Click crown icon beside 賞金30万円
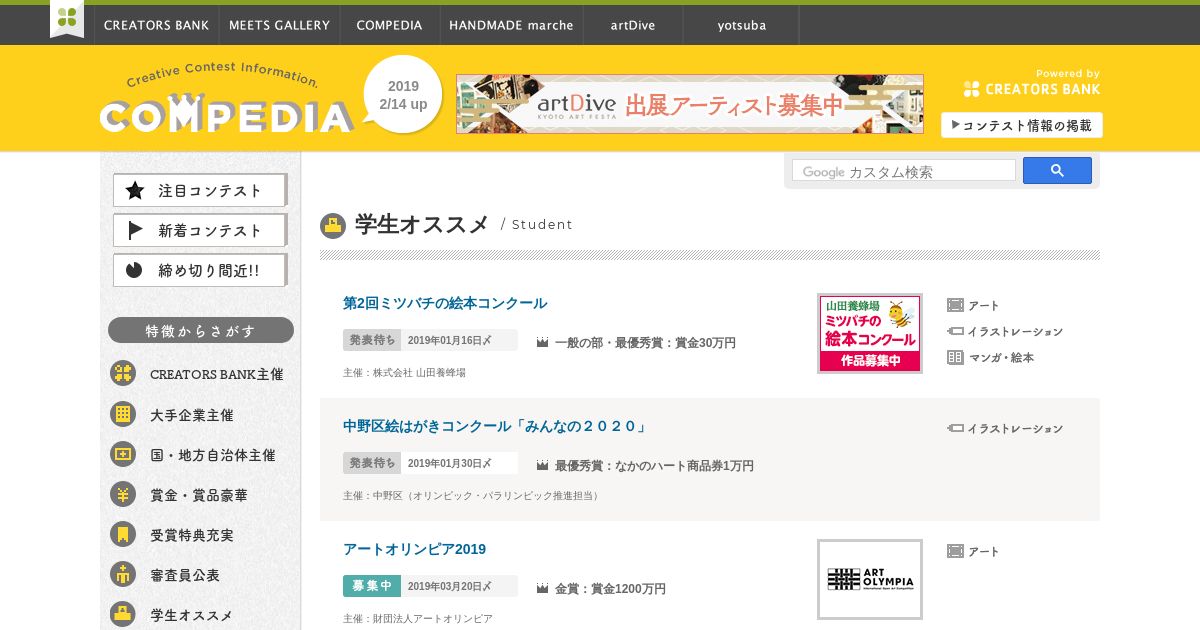This screenshot has width=1200, height=630. [x=543, y=342]
